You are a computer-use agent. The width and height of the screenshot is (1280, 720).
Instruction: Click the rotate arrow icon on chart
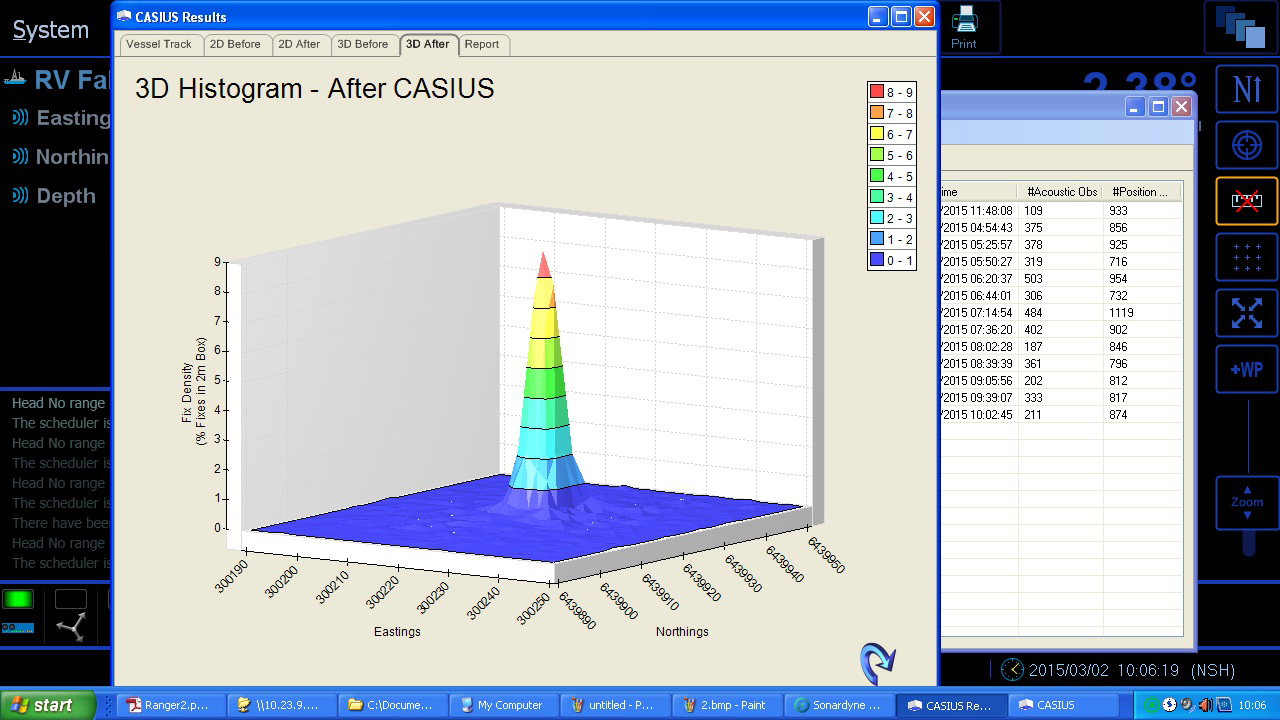pyautogui.click(x=877, y=662)
